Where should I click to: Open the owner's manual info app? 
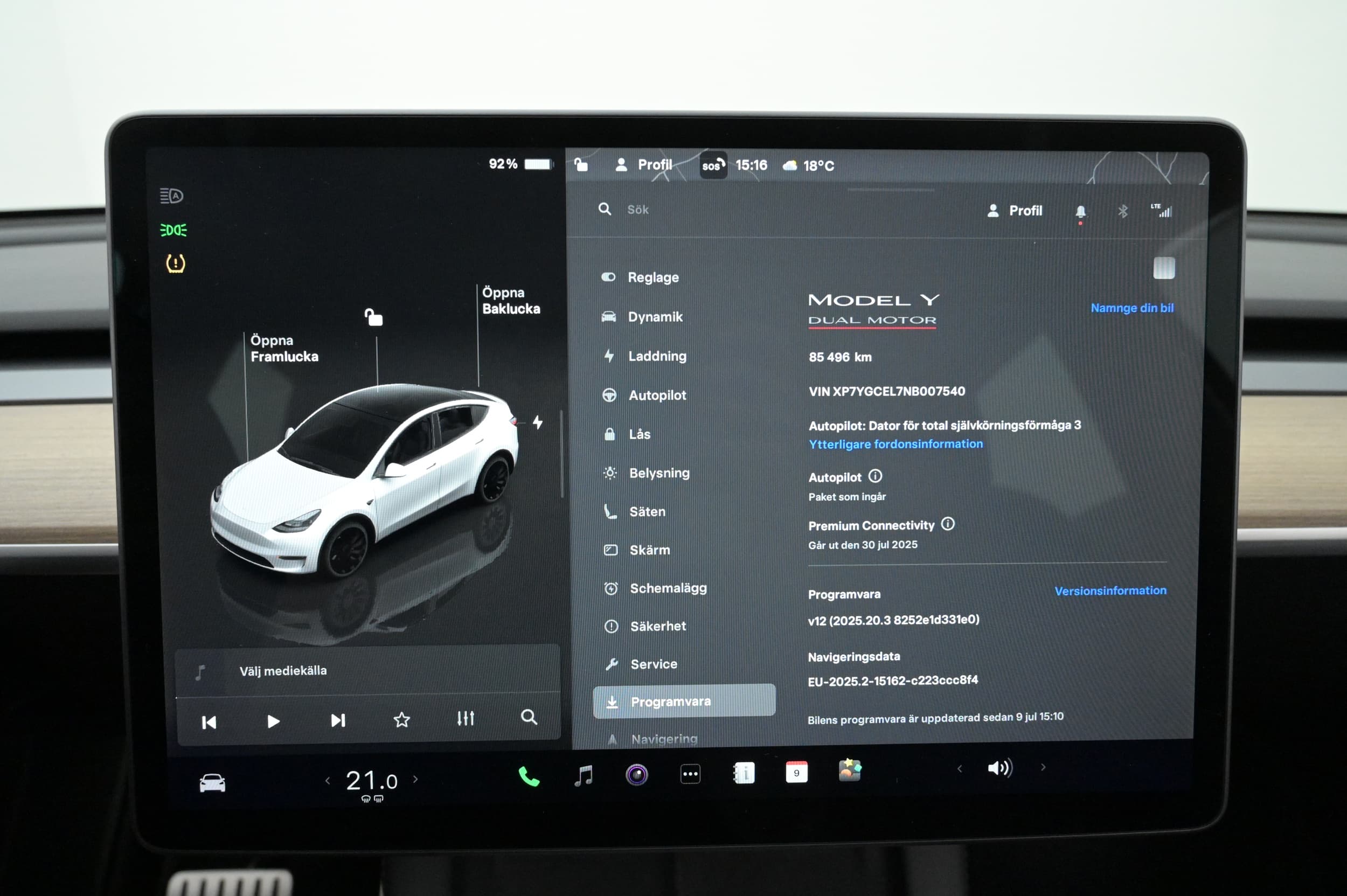[x=744, y=773]
